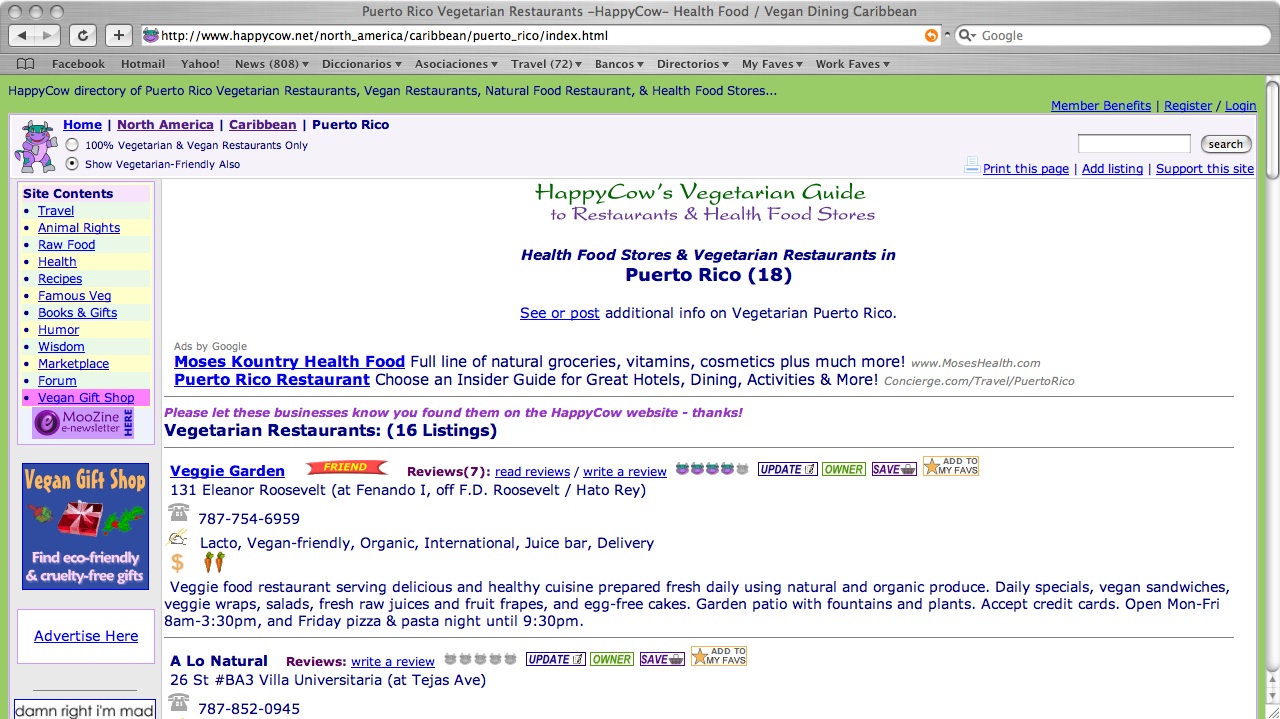Click the Member Benefits link
1280x719 pixels.
point(1100,106)
